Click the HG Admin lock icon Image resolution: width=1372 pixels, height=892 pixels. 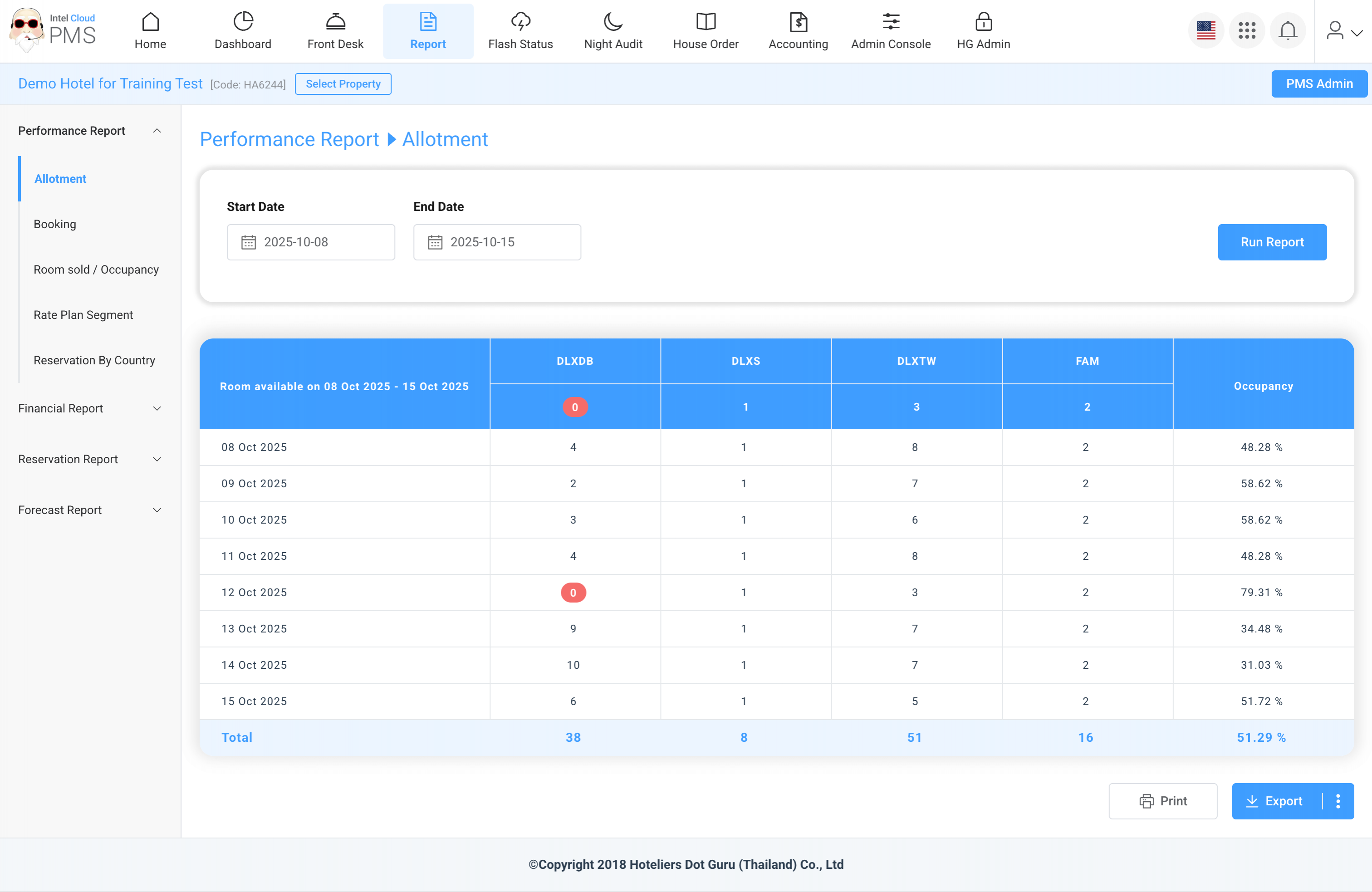click(983, 22)
